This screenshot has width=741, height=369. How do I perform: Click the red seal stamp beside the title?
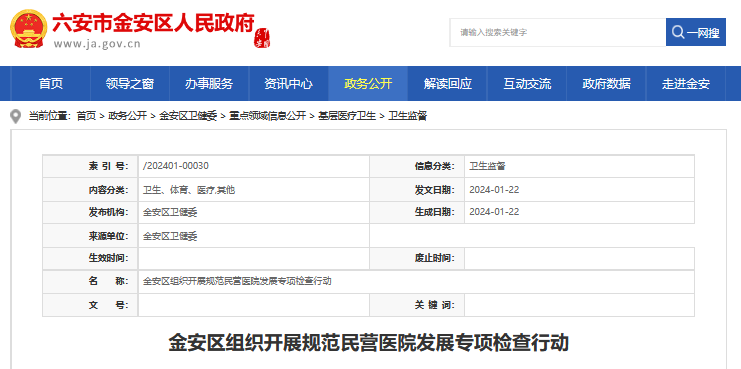coord(262,38)
